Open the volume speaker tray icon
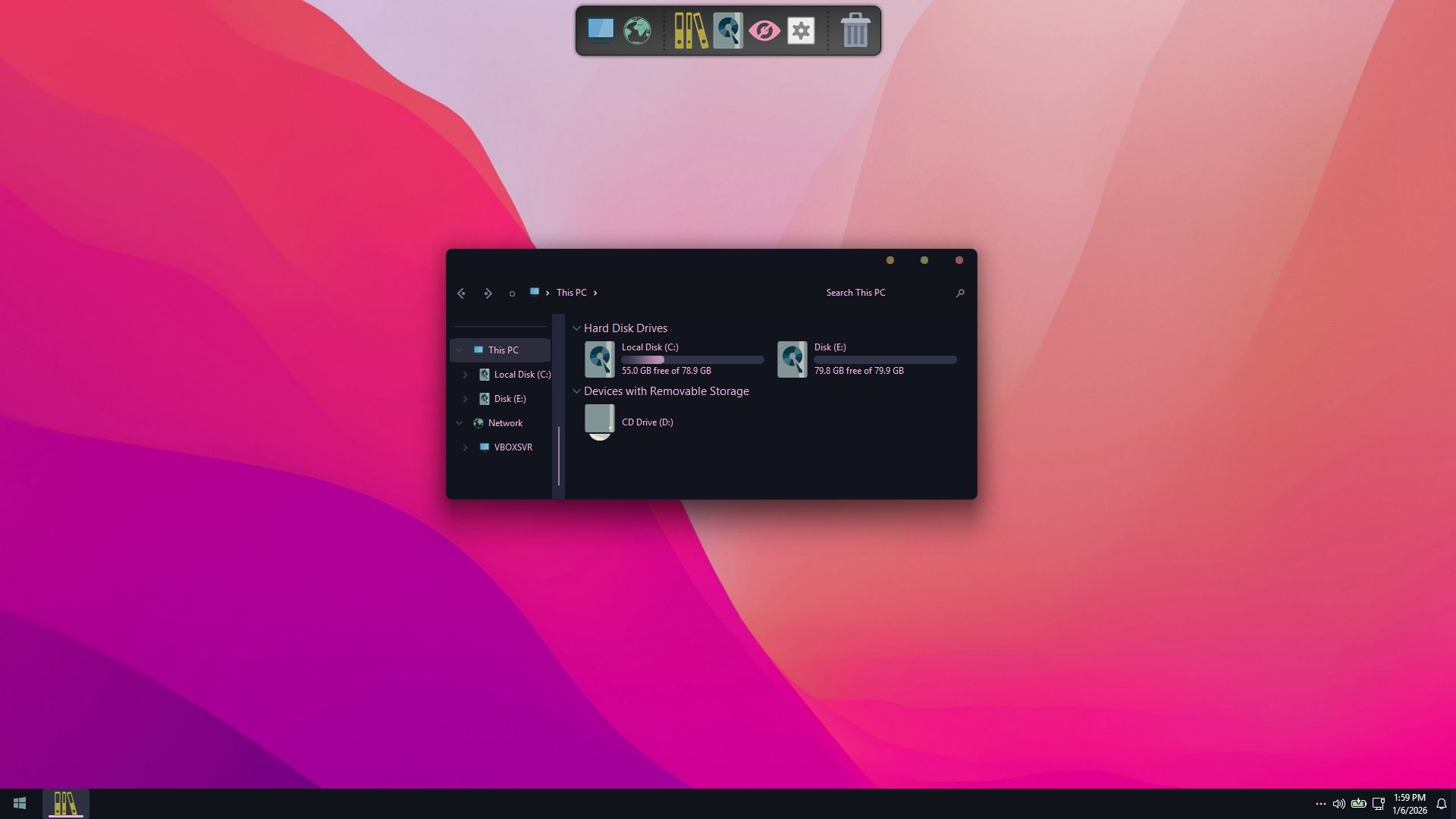The width and height of the screenshot is (1456, 819). click(1338, 804)
